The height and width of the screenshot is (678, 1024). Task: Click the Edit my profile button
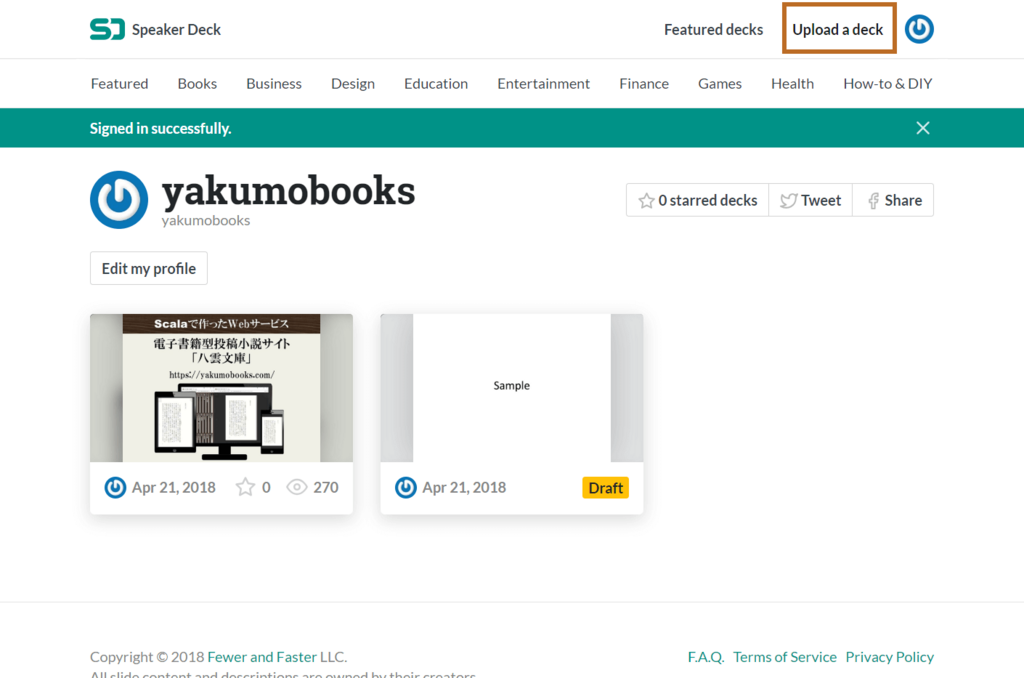click(149, 268)
